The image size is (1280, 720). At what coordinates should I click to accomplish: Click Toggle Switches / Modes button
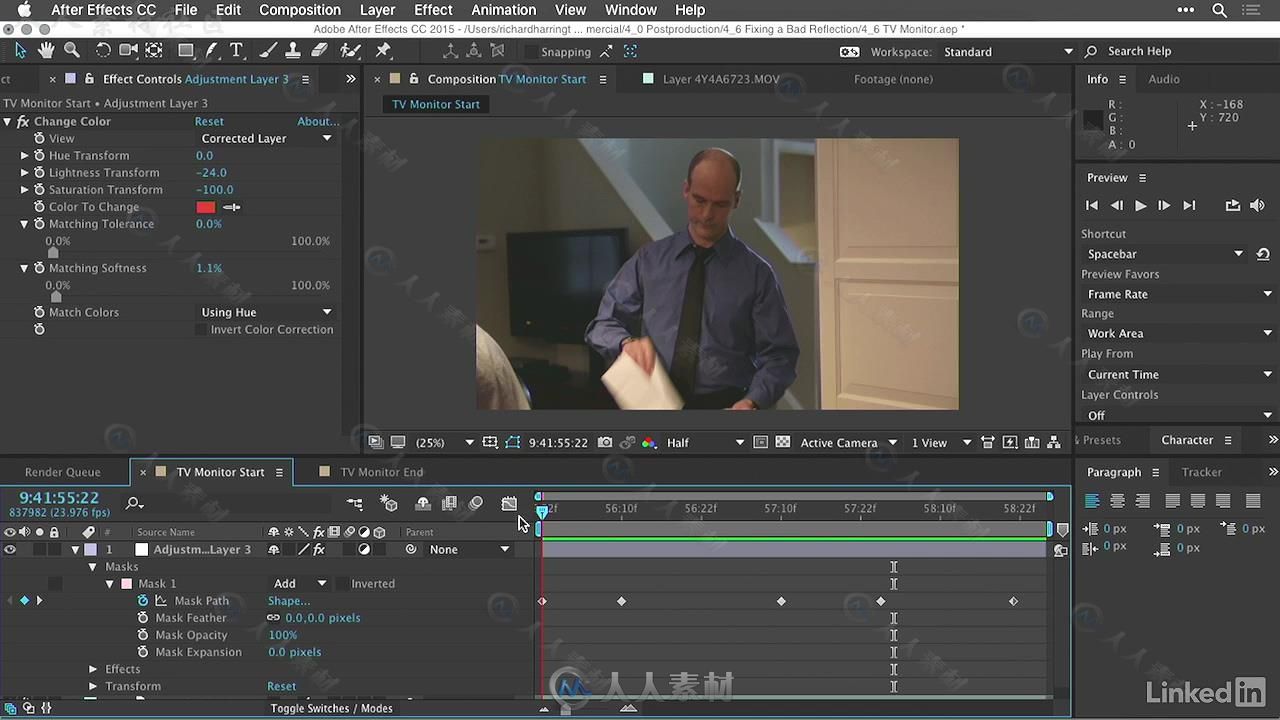(x=331, y=708)
